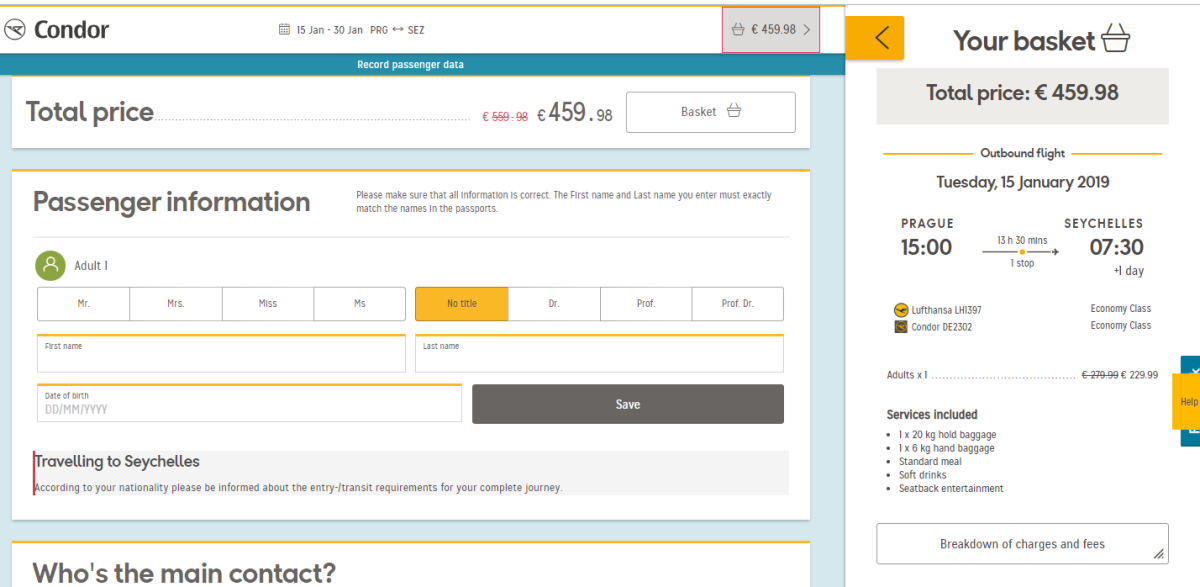Focus the Last name input field
This screenshot has width=1200, height=587.
599,355
